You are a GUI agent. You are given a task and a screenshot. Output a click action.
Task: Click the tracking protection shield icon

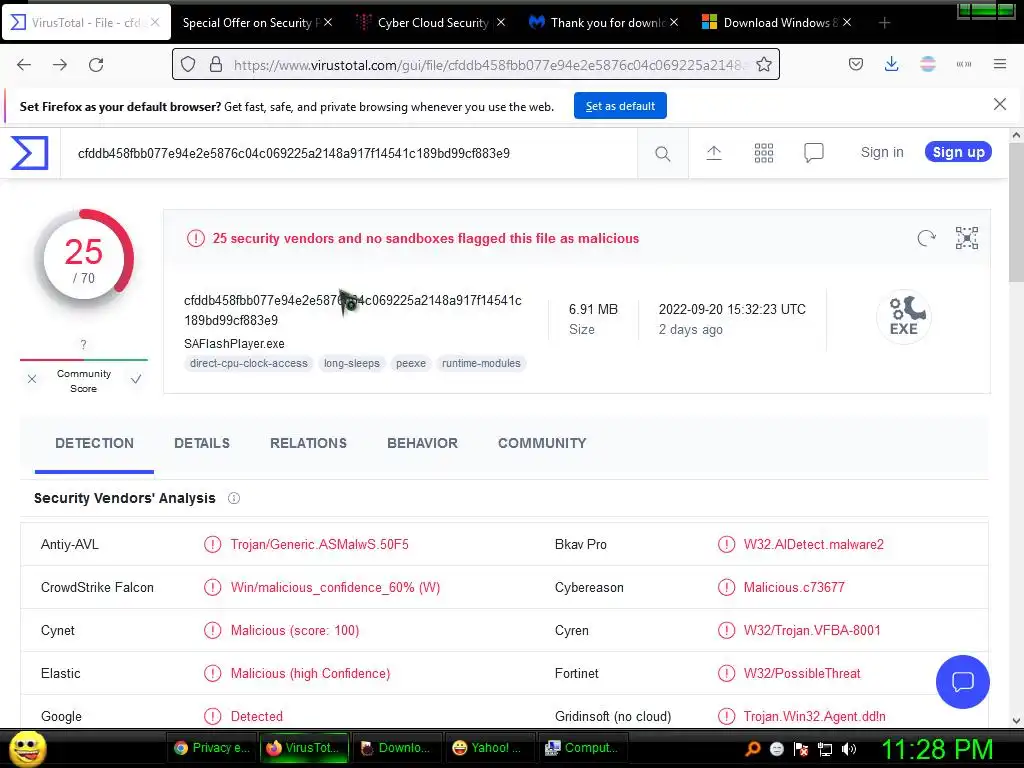pos(188,64)
